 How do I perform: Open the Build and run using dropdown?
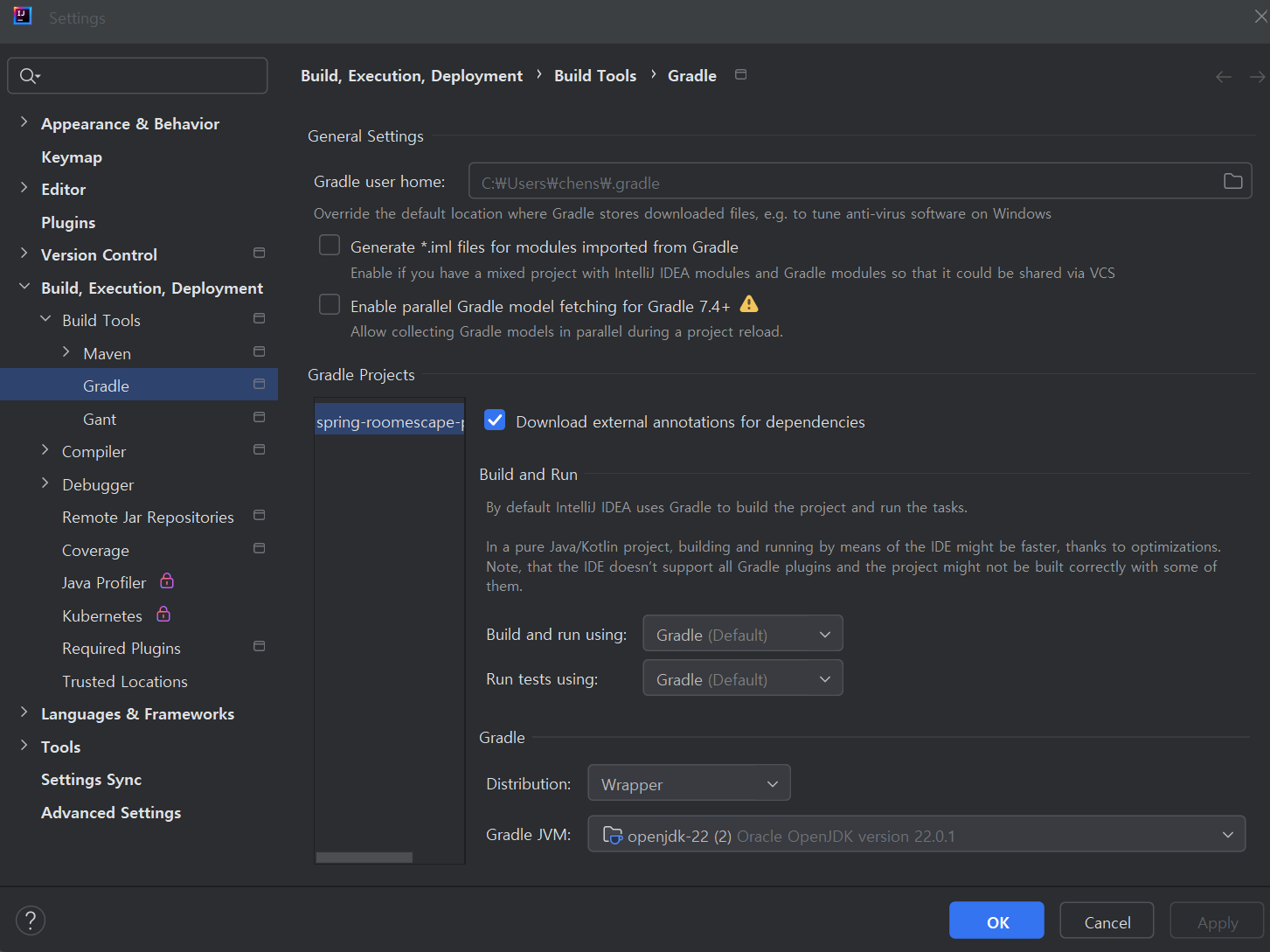point(743,634)
